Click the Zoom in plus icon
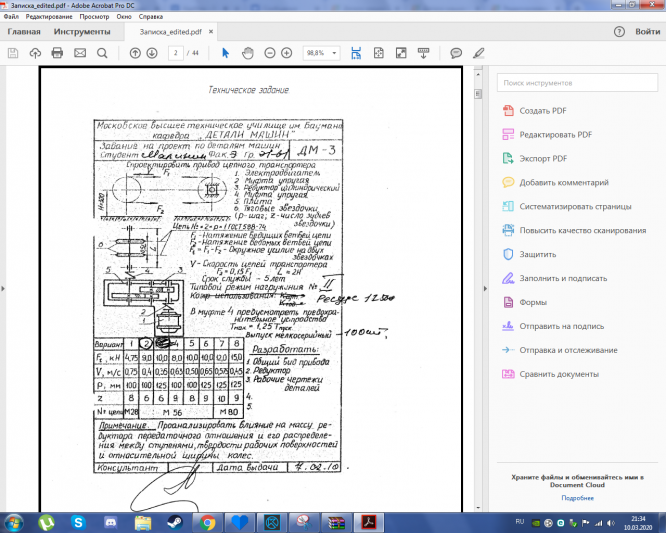The width and height of the screenshot is (666, 533). (287, 52)
